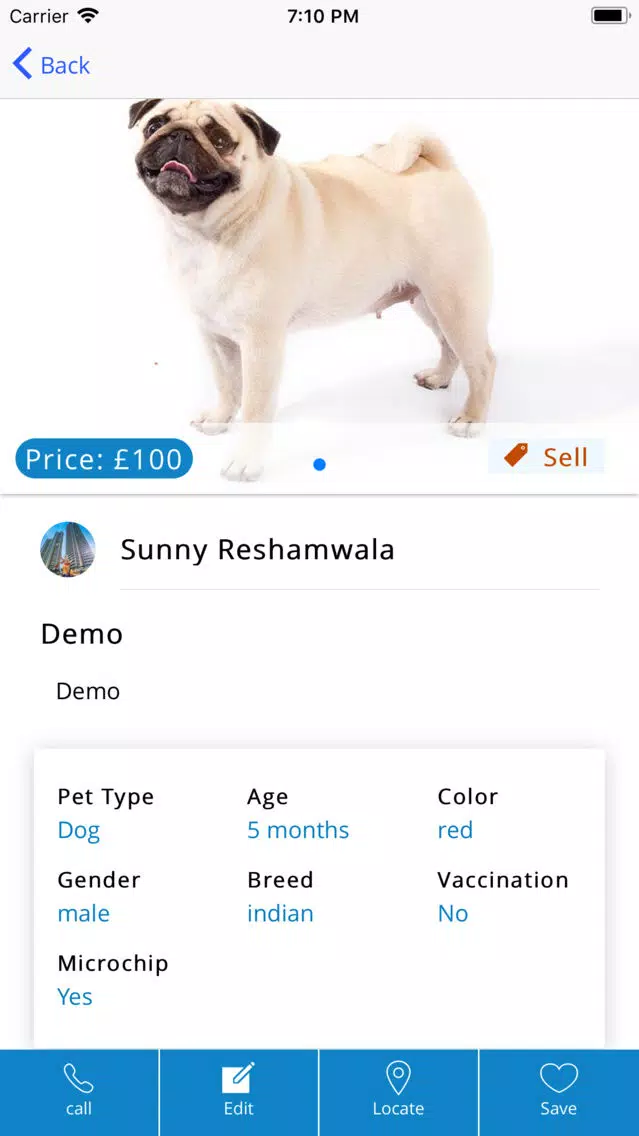Screen dimensions: 639x1136
Task: Tap the Sell label button
Action: pyautogui.click(x=546, y=456)
